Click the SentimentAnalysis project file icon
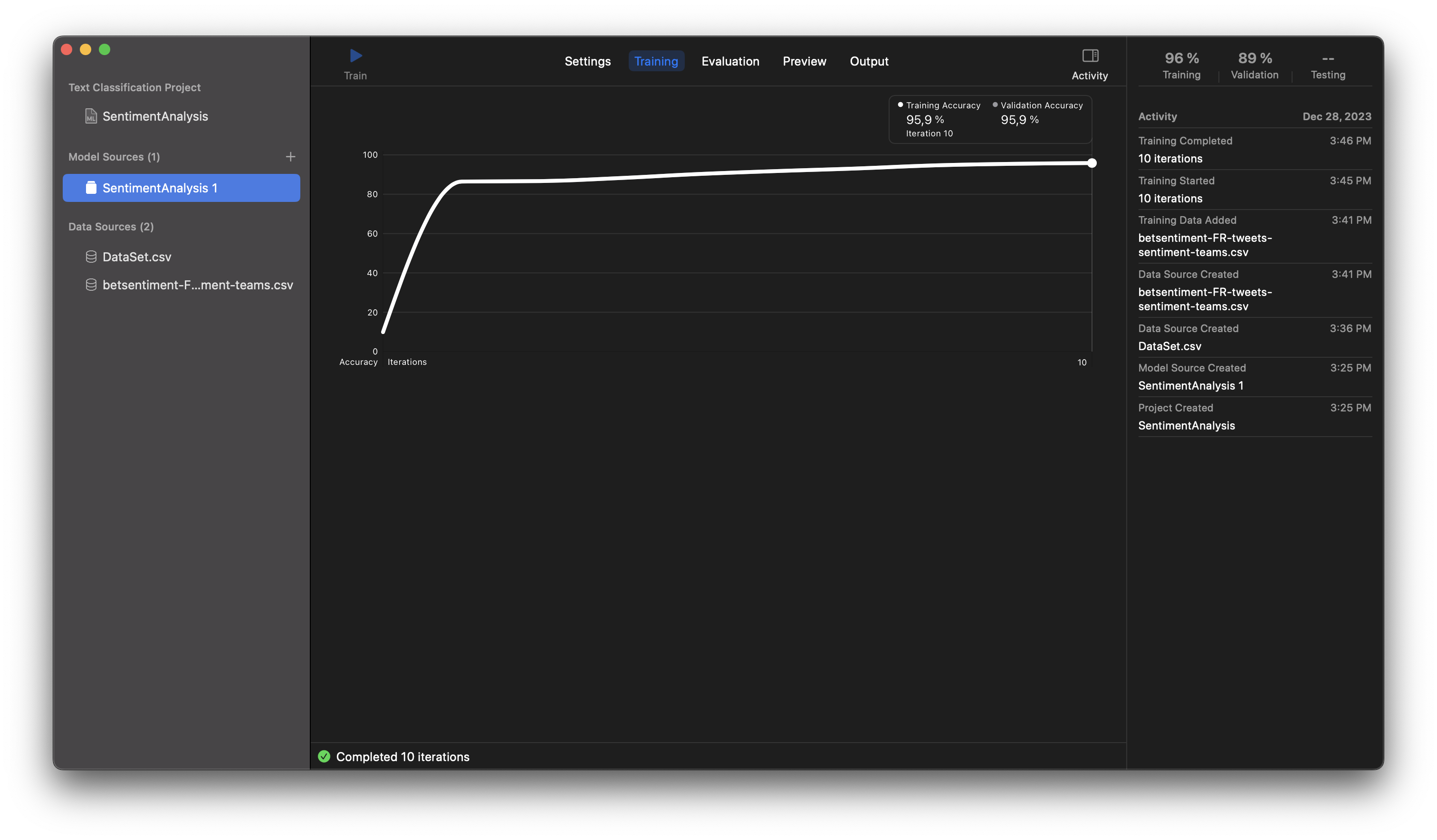The image size is (1437, 840). (x=91, y=116)
